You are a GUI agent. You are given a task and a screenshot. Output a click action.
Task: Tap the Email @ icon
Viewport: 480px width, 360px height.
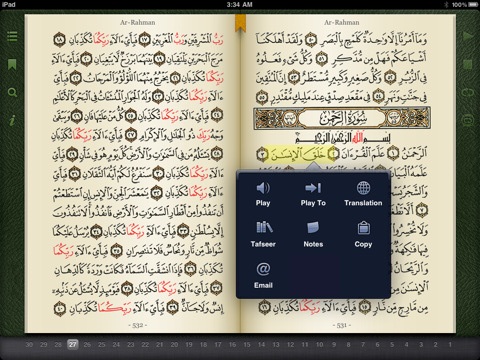click(263, 269)
